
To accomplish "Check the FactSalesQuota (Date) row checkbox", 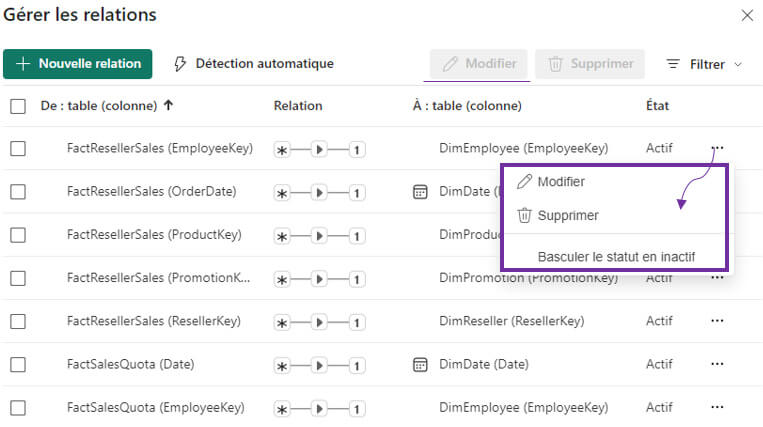I will point(18,364).
